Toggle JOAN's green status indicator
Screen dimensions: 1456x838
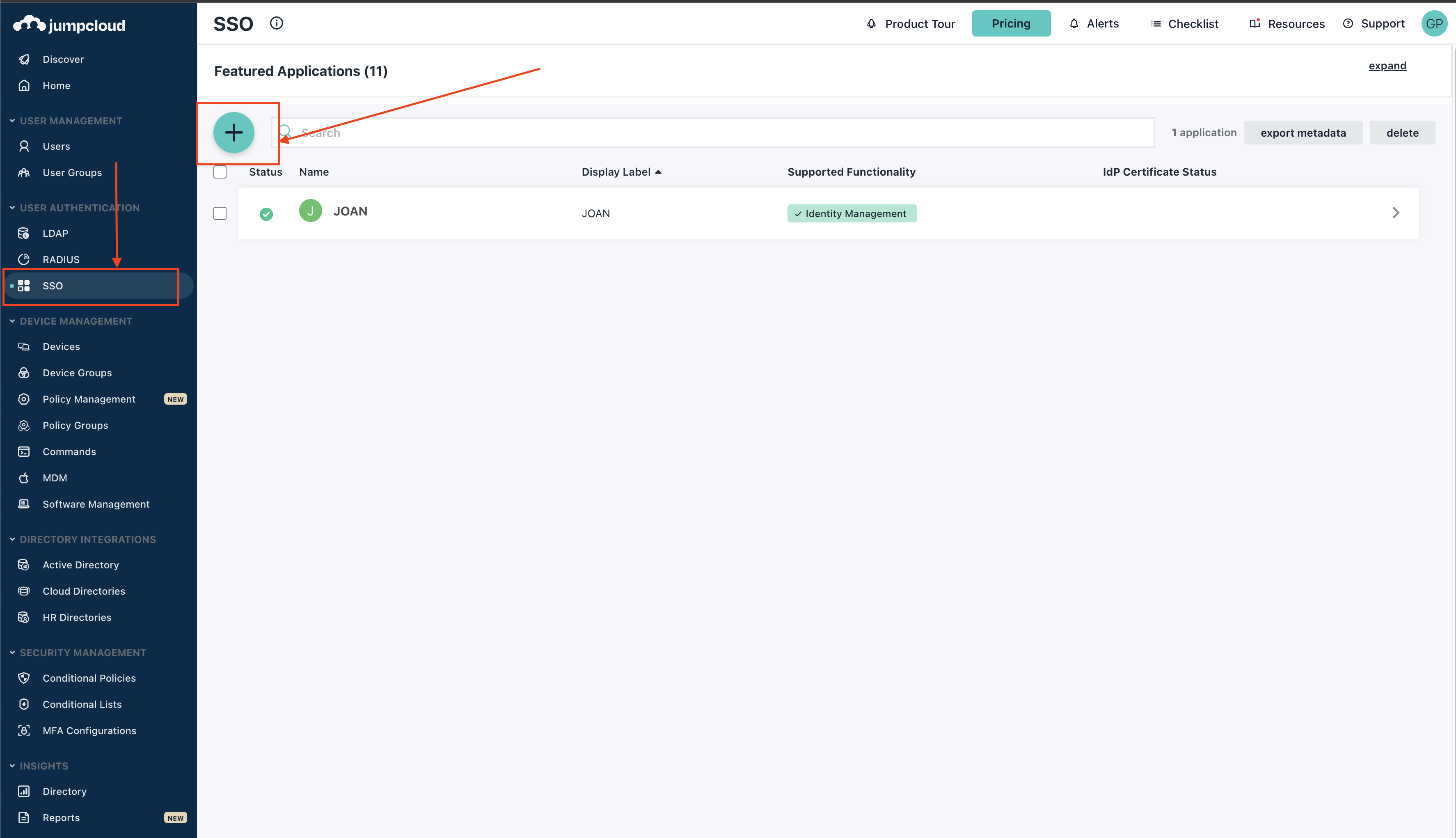pyautogui.click(x=266, y=213)
